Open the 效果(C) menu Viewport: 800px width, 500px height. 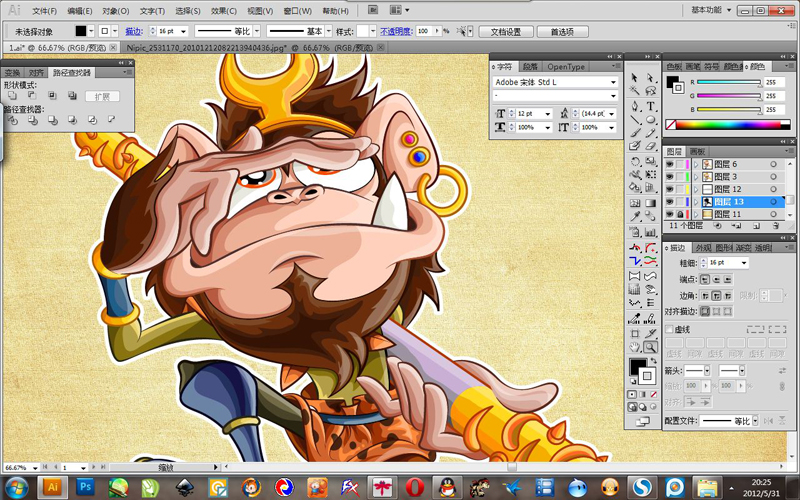pyautogui.click(x=223, y=11)
